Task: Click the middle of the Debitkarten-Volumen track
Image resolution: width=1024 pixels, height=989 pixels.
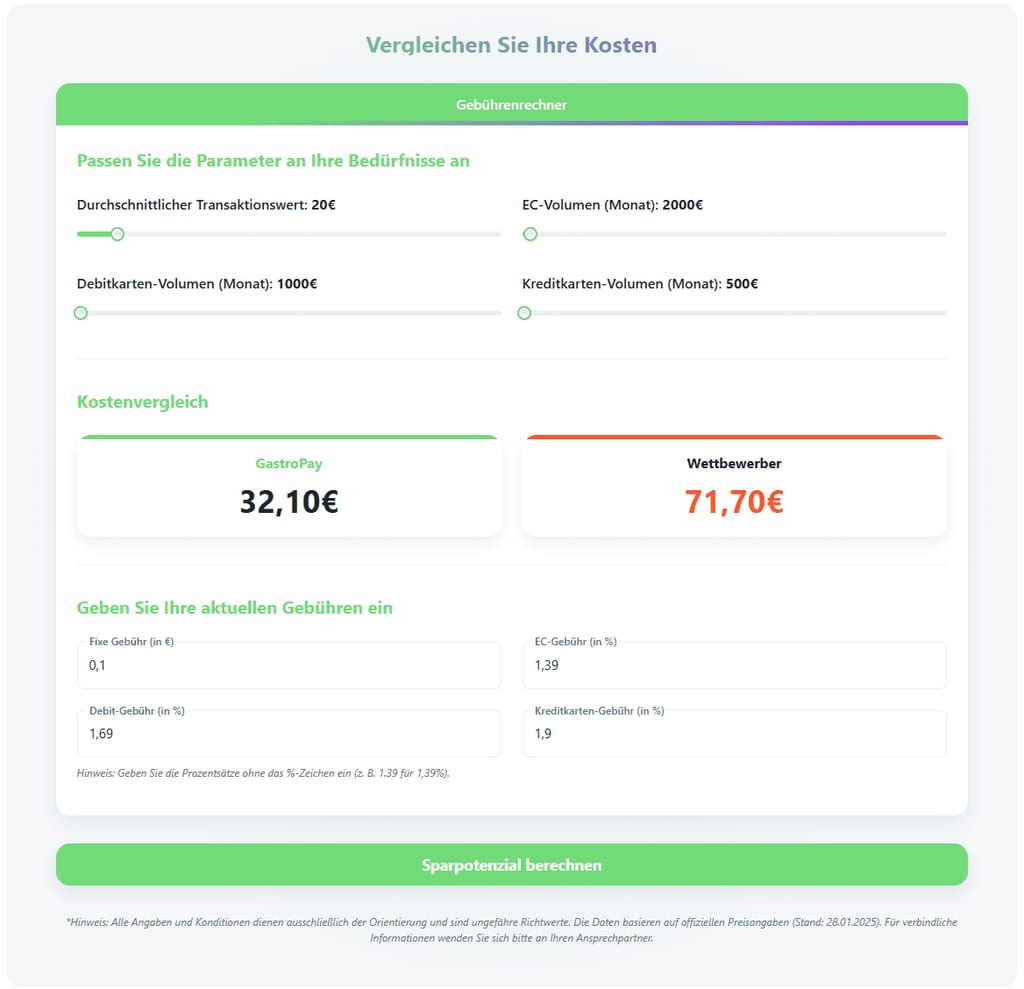Action: [x=289, y=313]
